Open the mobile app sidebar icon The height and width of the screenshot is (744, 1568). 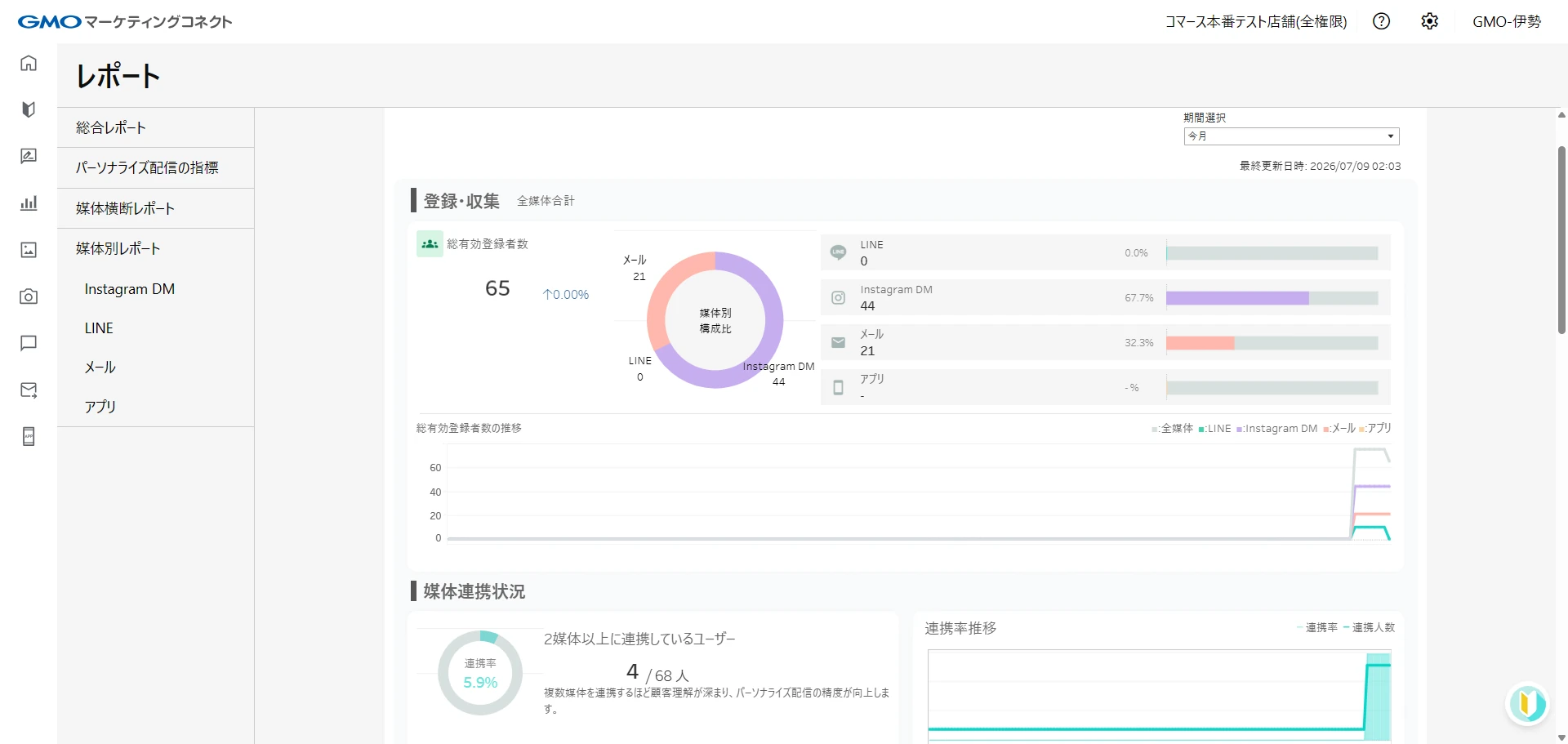(29, 437)
